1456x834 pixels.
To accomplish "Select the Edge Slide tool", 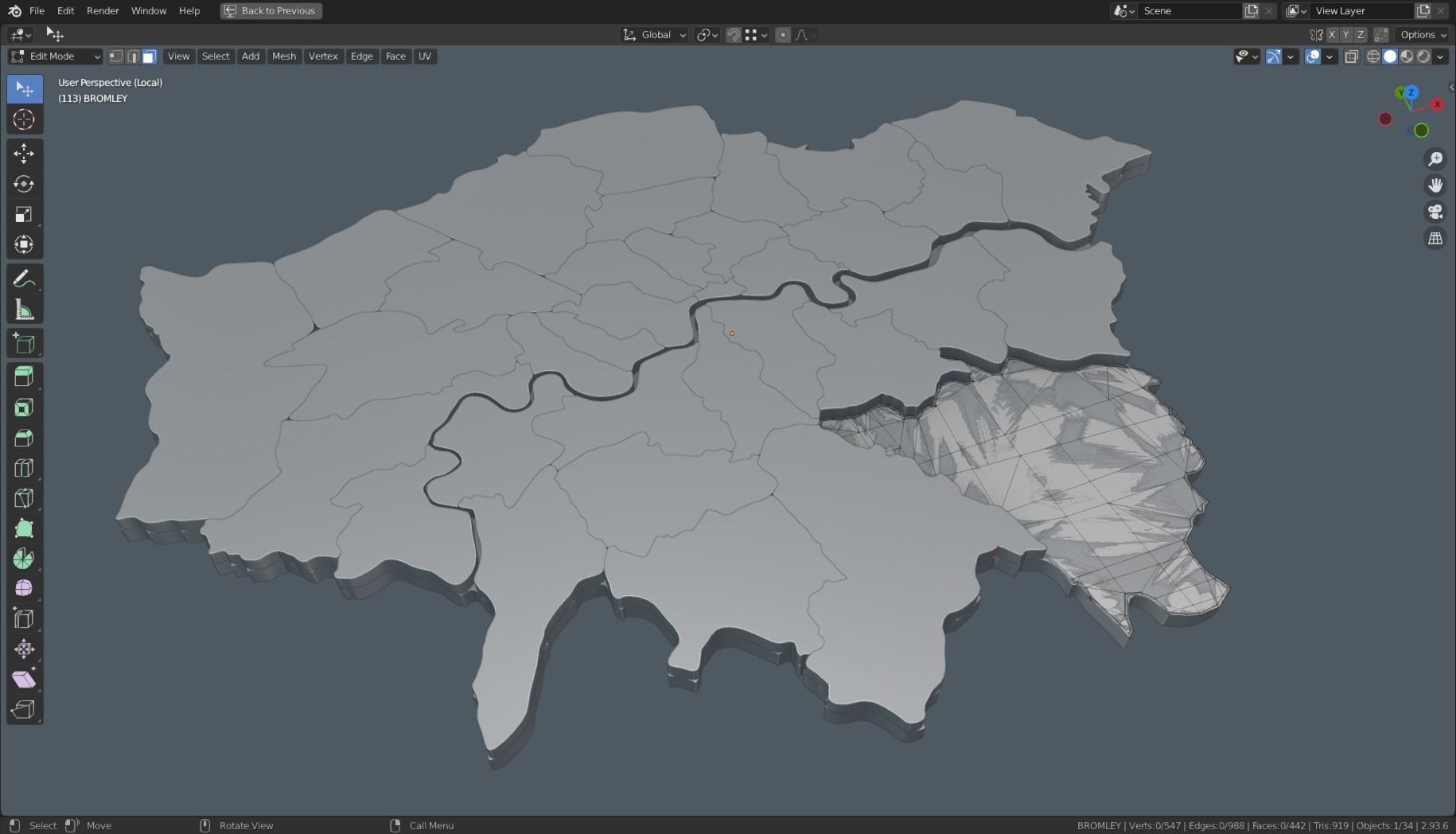I will (24, 619).
